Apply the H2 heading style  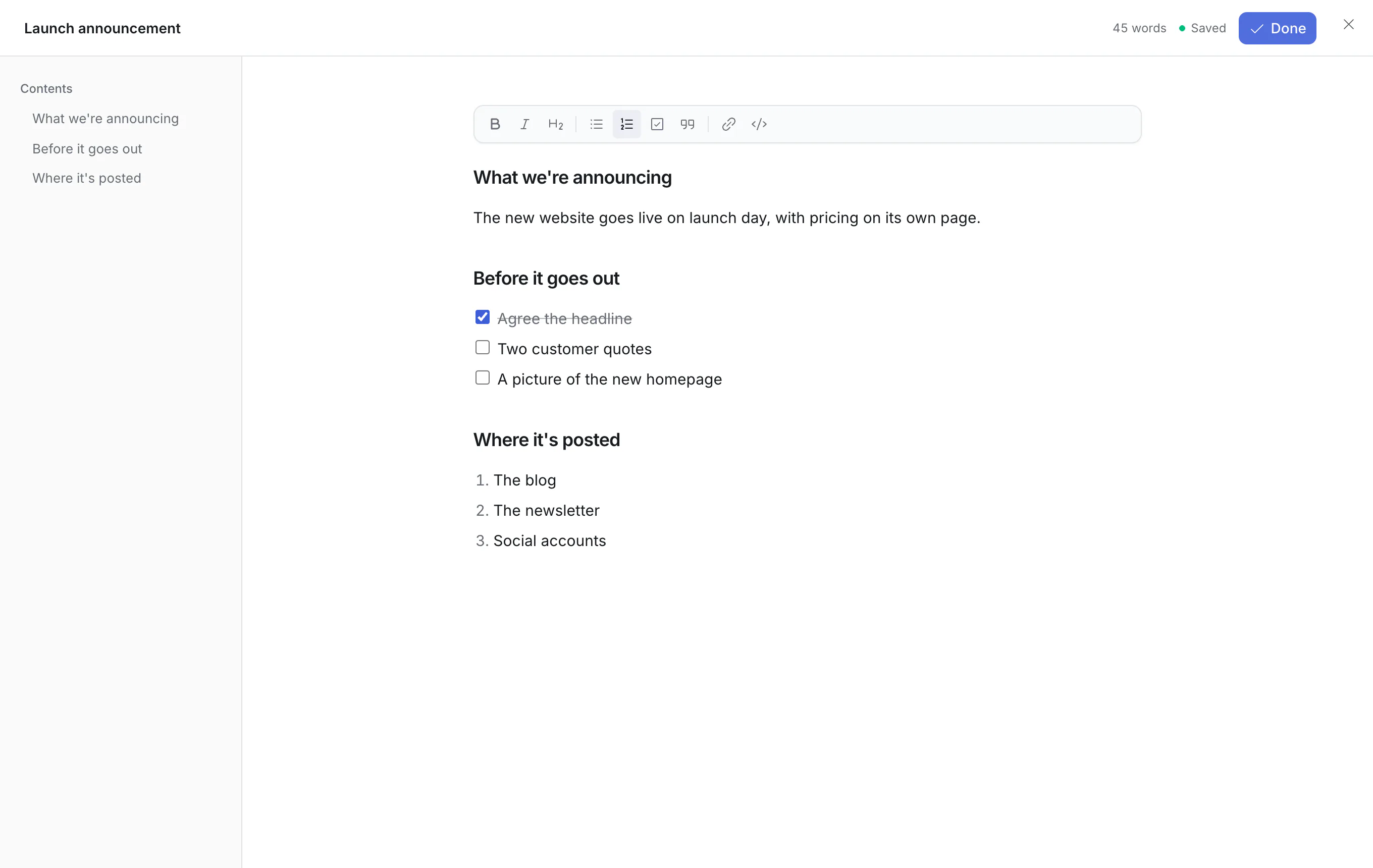555,124
